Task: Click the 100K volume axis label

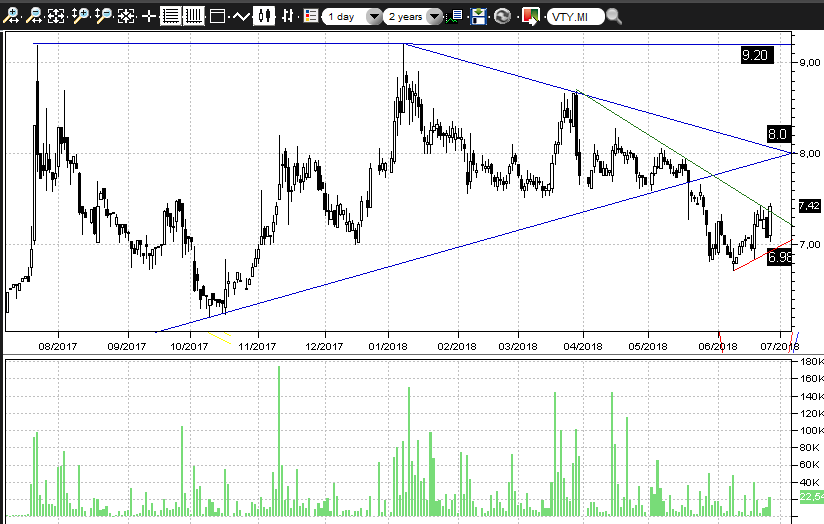Action: [x=811, y=430]
